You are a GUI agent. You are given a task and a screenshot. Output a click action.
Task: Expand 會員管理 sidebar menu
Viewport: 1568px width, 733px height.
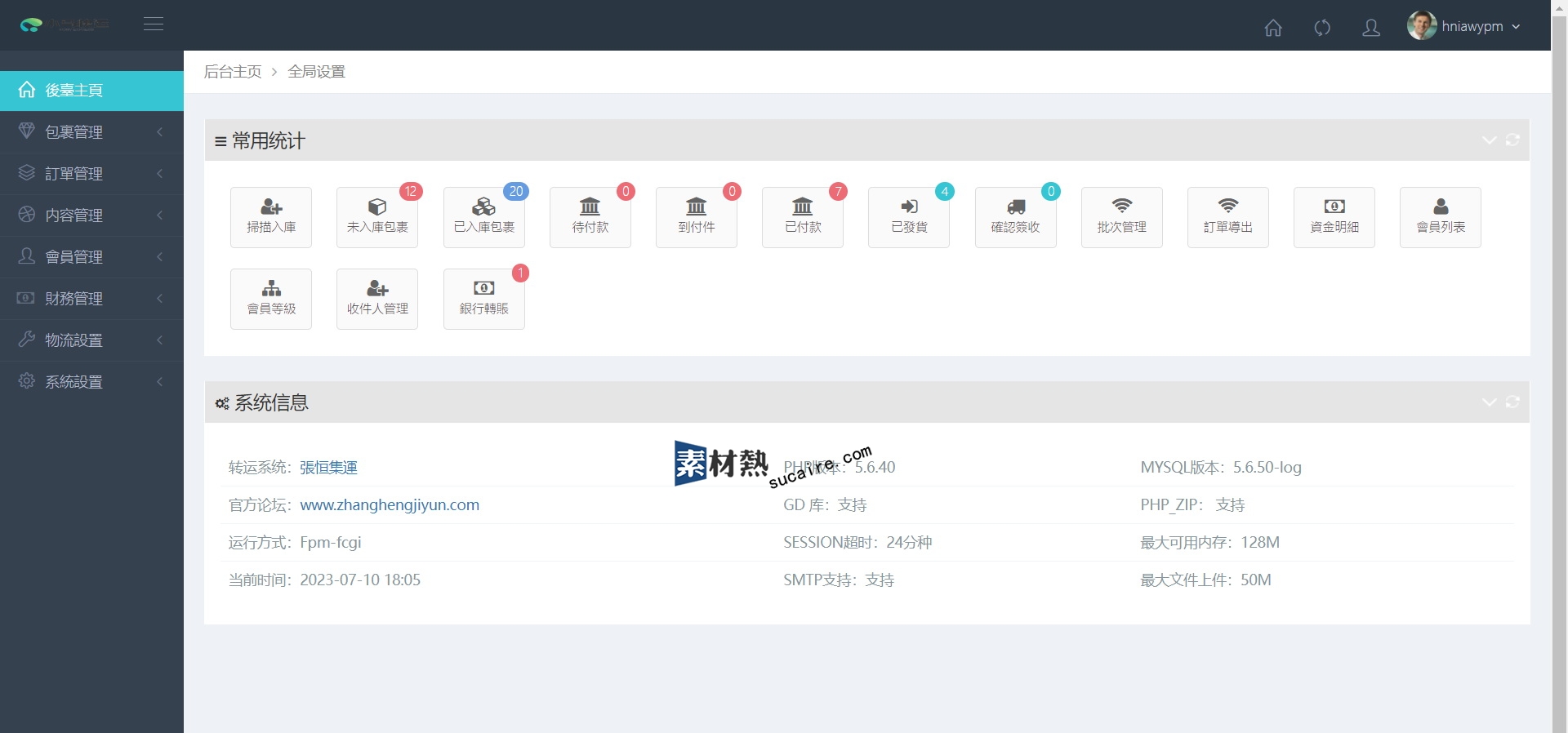click(x=91, y=257)
